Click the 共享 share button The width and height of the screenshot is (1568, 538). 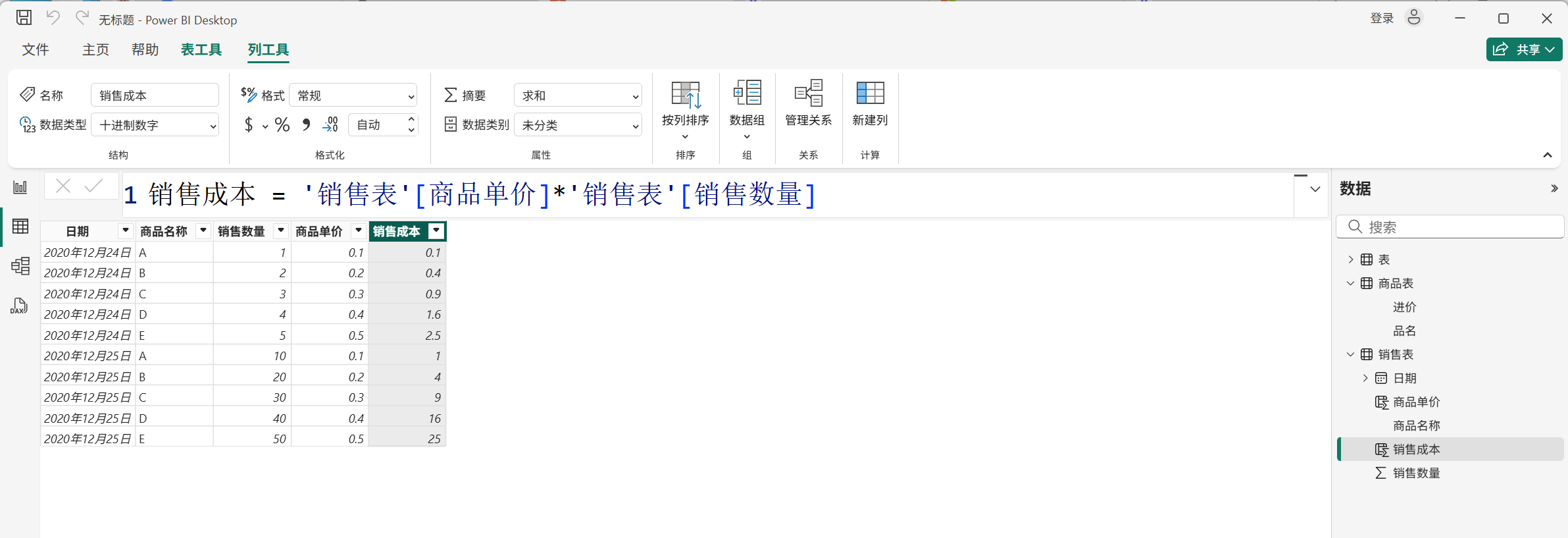pyautogui.click(x=1524, y=49)
